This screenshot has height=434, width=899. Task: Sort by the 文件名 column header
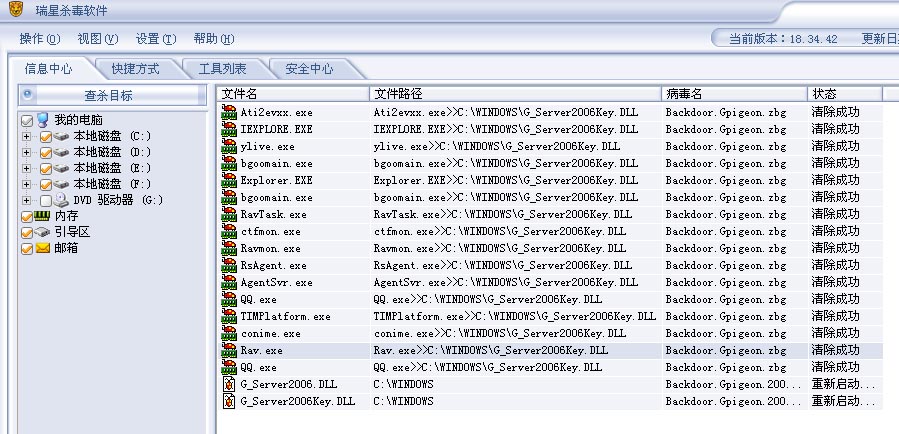[x=294, y=94]
